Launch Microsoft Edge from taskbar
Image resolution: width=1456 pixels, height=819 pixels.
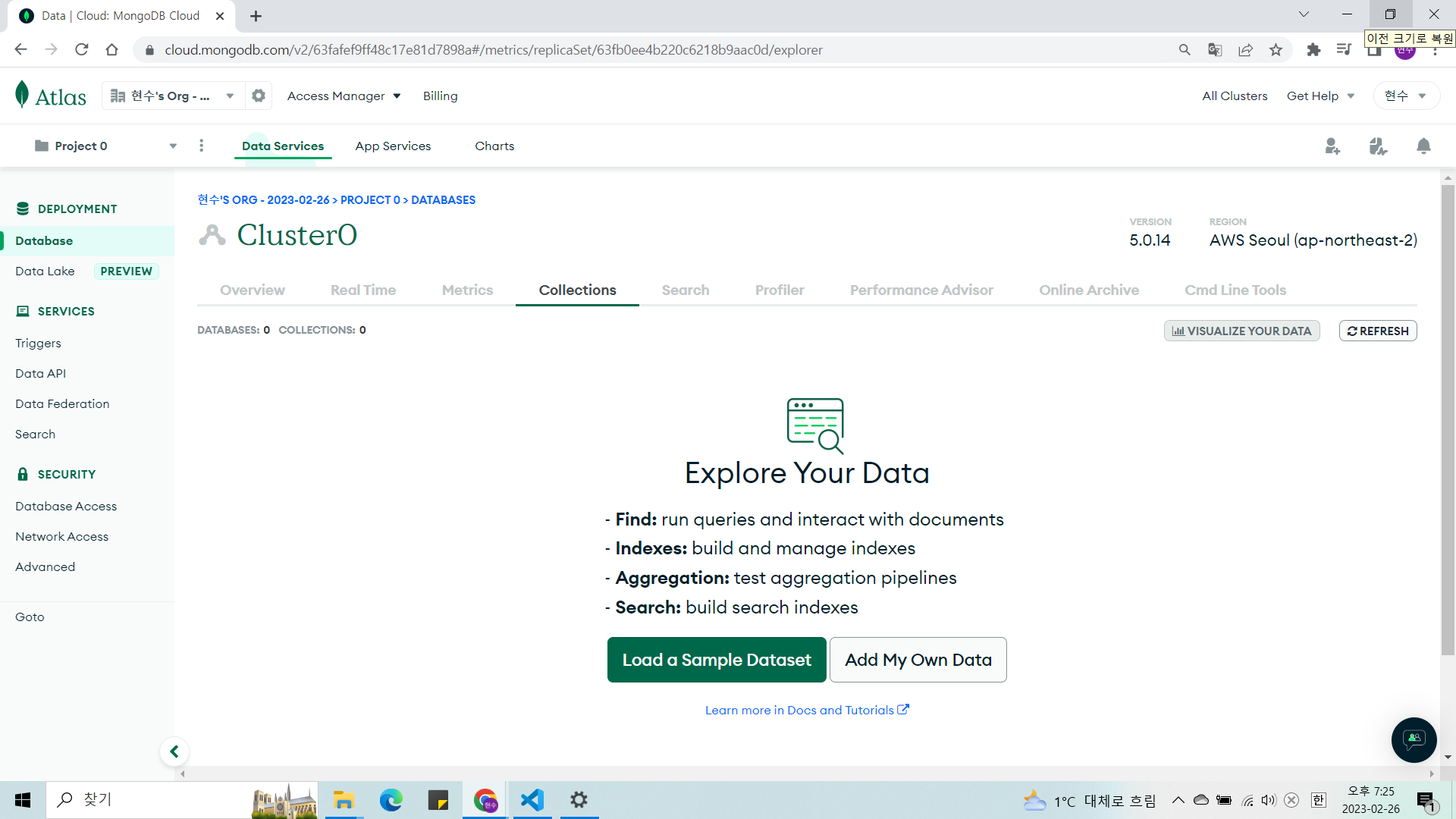click(391, 800)
